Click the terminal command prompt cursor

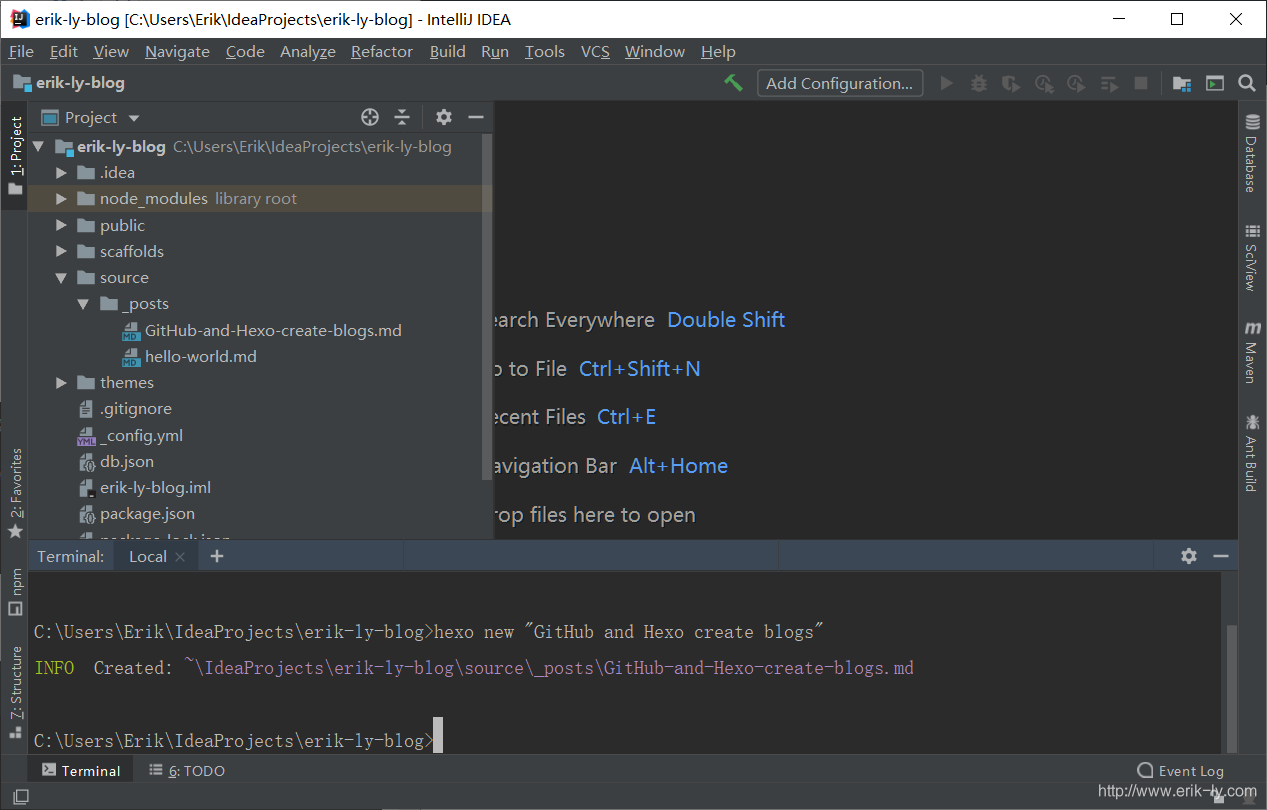click(x=437, y=735)
